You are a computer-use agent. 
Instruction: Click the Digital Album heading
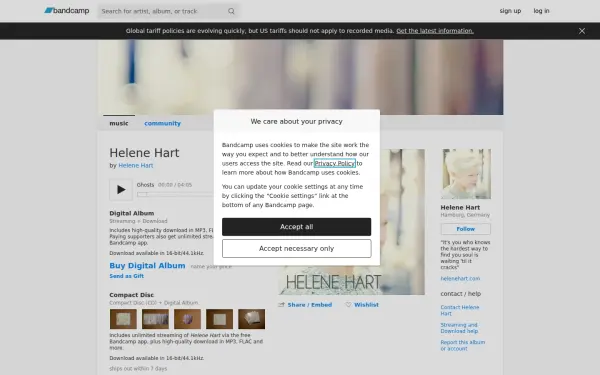pos(132,213)
